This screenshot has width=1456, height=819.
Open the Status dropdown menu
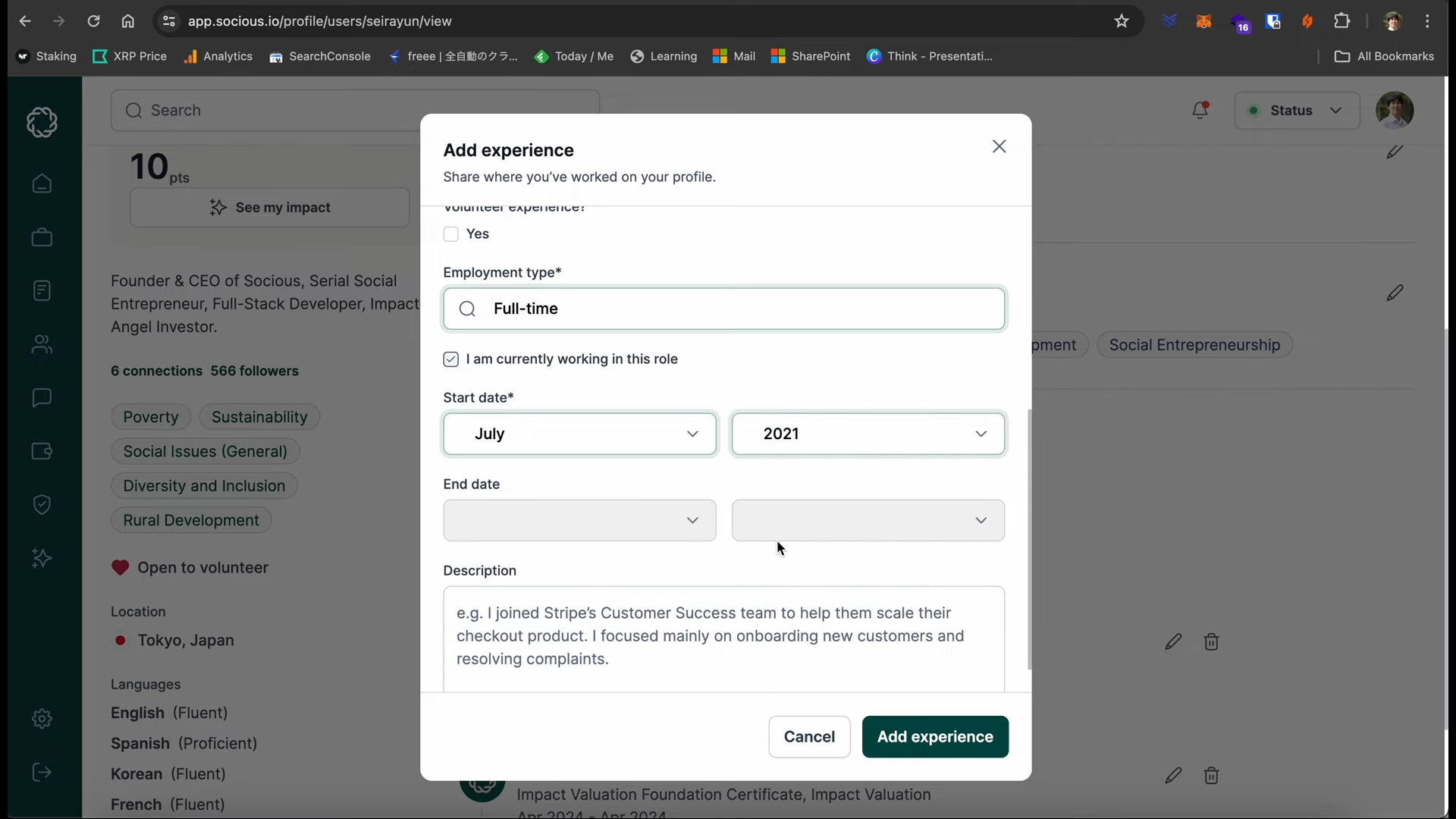[x=1296, y=110]
